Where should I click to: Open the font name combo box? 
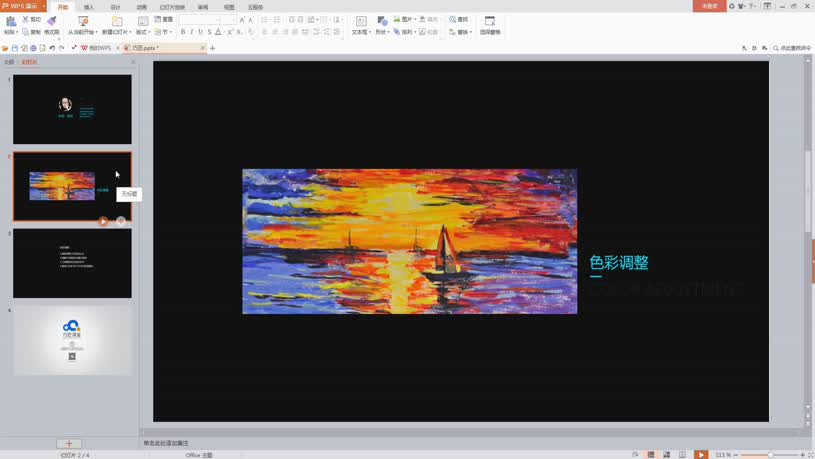click(x=200, y=19)
